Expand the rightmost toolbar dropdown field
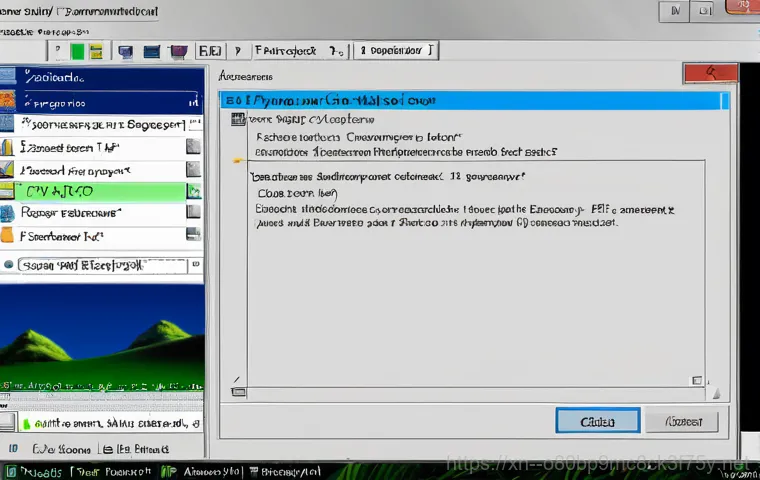Screen dimensions: 760x480 click(x=430, y=49)
